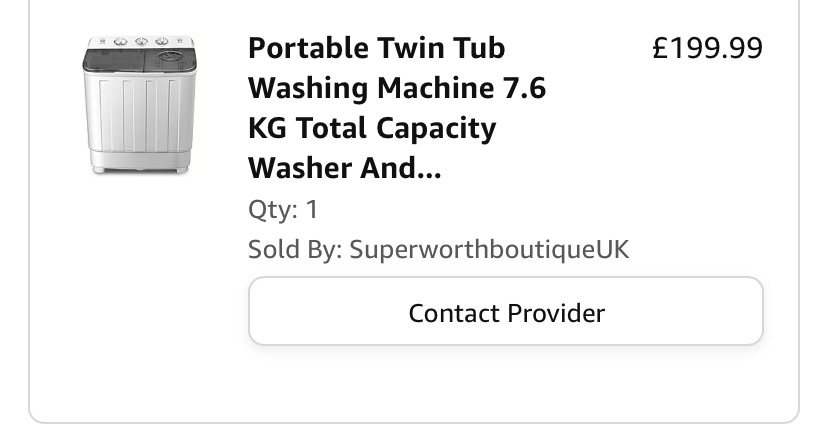Image resolution: width=828 pixels, height=427 pixels.
Task: Click the truncated "Washer And..." title line
Action: click(344, 168)
